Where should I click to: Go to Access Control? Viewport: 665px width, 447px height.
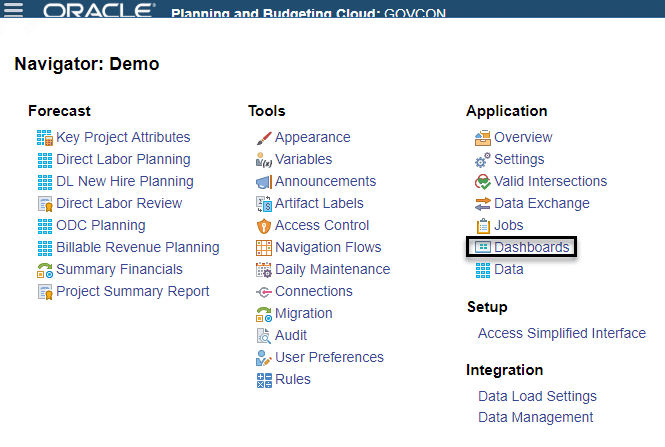pyautogui.click(x=322, y=225)
